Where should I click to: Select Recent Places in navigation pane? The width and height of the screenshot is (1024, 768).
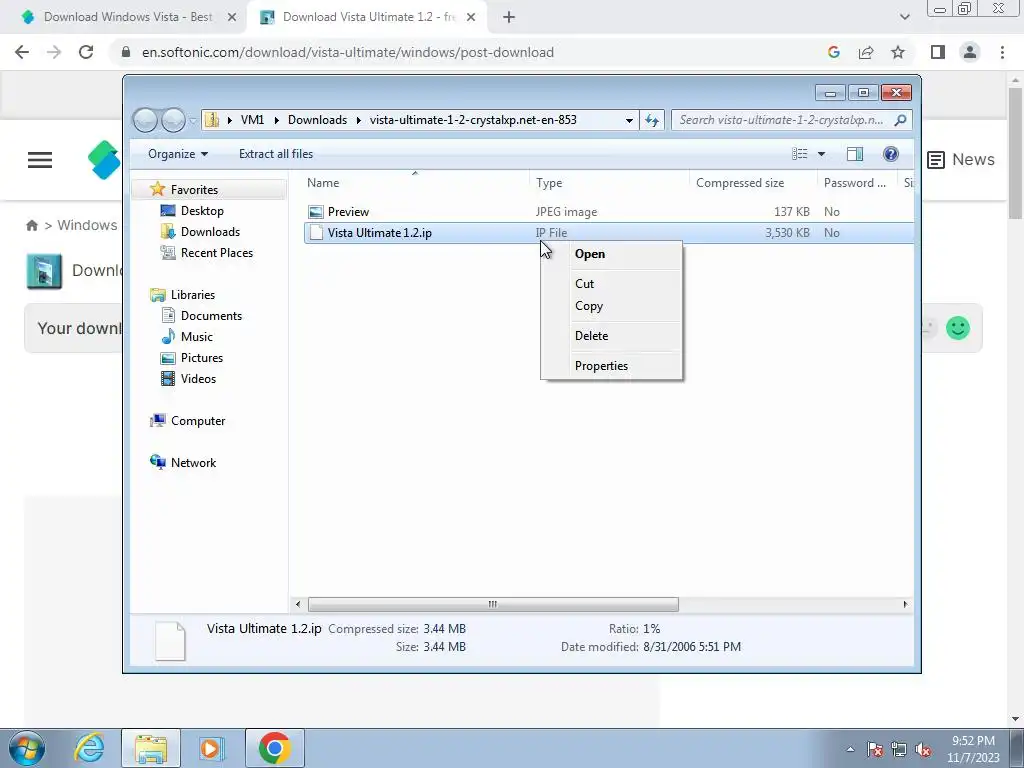[x=217, y=253]
